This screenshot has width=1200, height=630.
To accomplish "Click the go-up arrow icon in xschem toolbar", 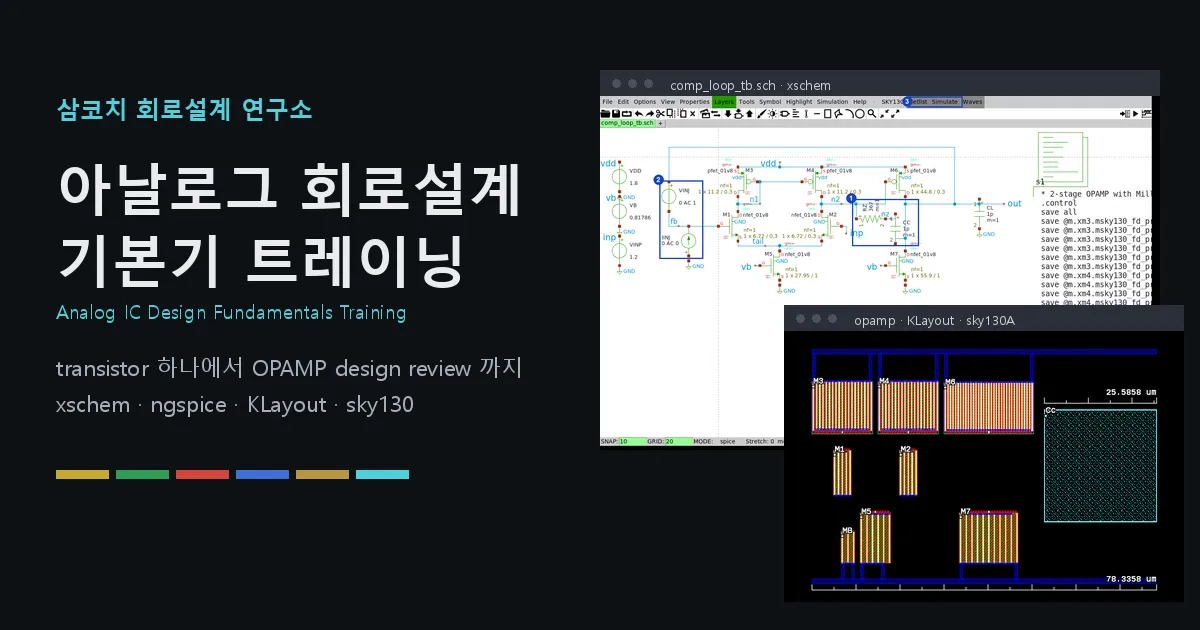I will tap(749, 114).
